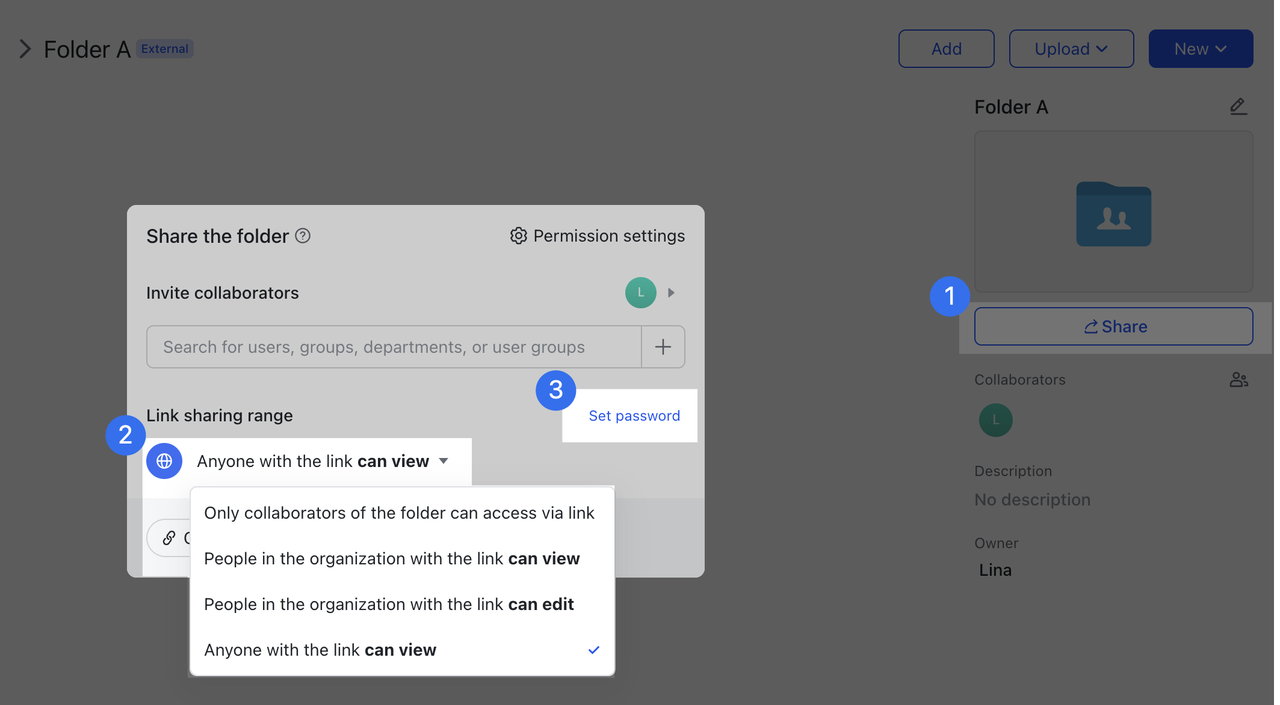Click the green collaborator avatar under Collaborators
This screenshot has height=705, width=1280.
point(995,421)
